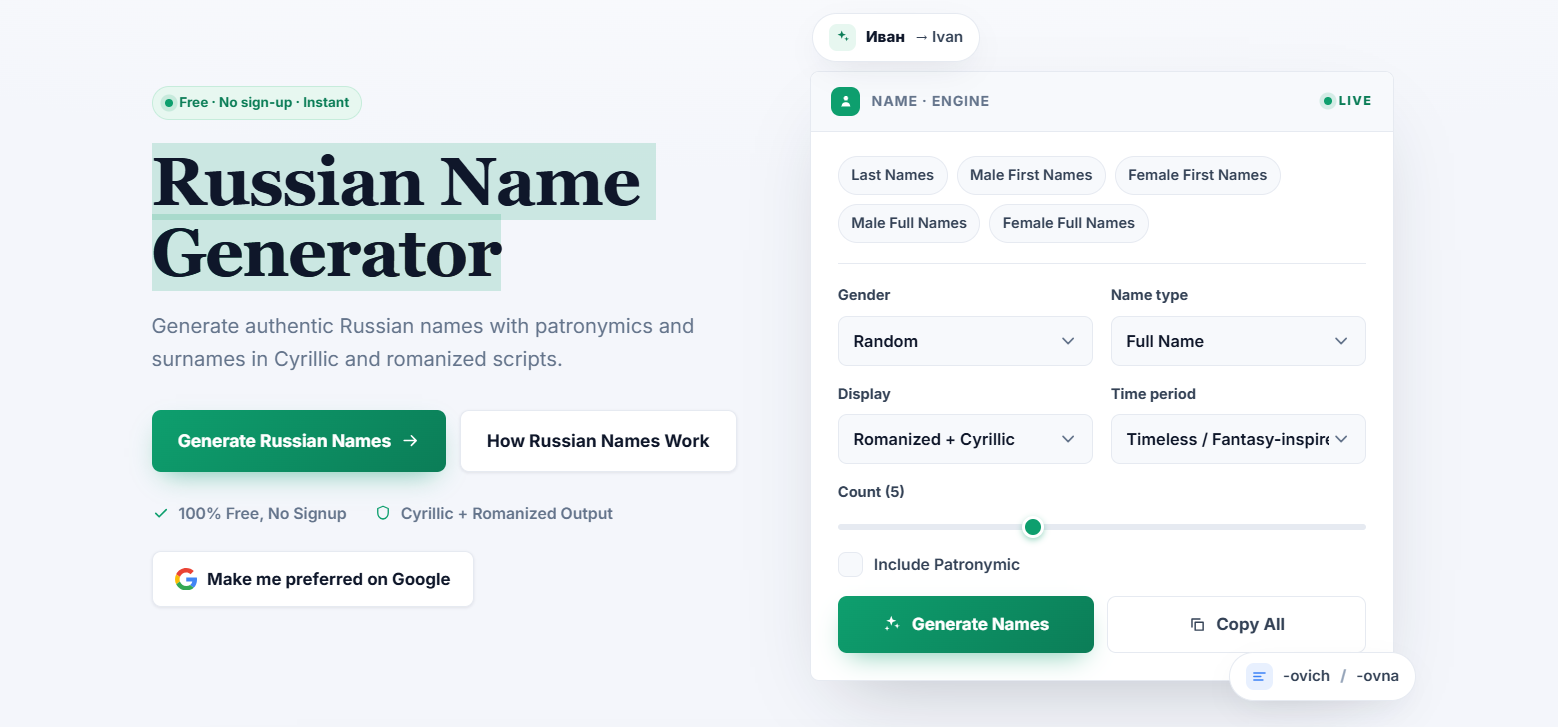Click the blue lines icon beside -ovich / -ovna

tap(1259, 676)
